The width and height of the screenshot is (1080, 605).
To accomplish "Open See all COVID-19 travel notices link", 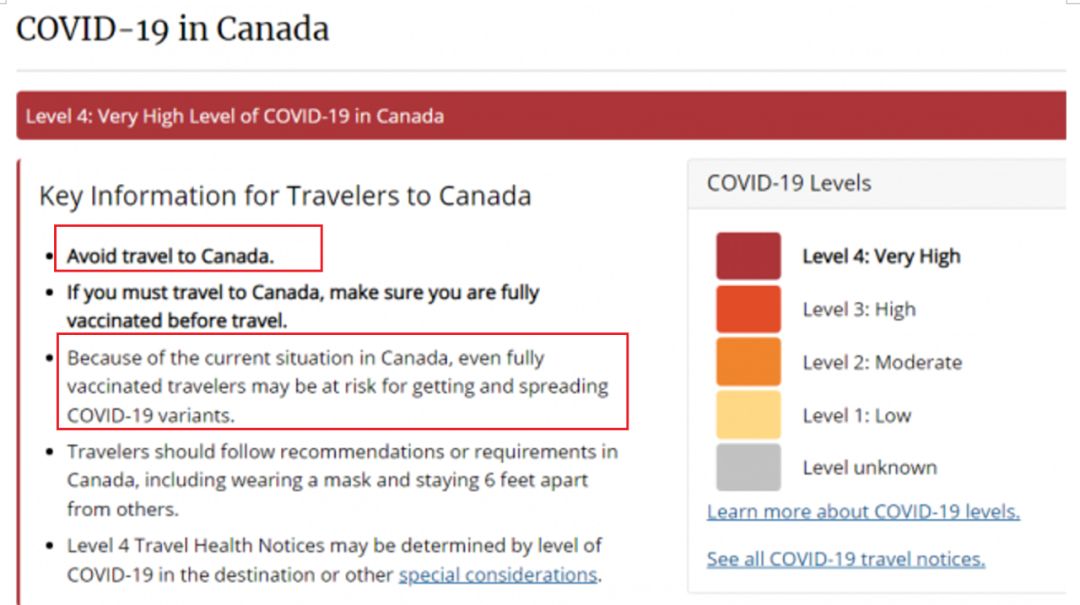I will [846, 559].
